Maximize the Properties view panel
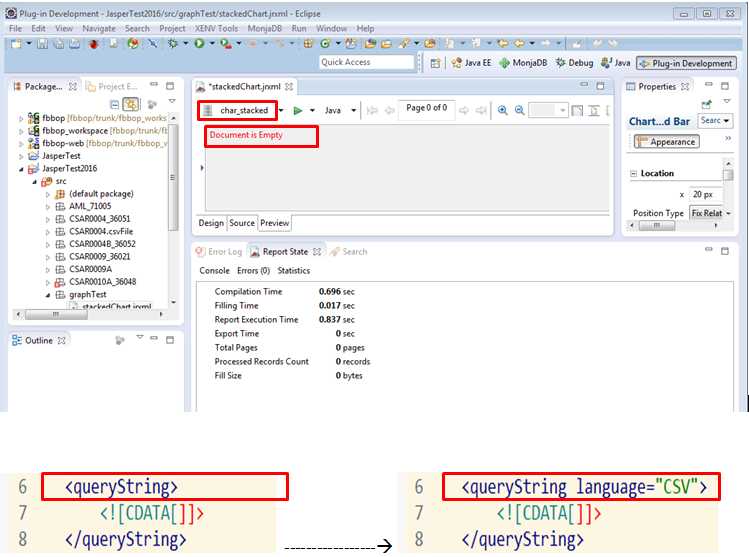Image resolution: width=749 pixels, height=557 pixels. click(725, 86)
